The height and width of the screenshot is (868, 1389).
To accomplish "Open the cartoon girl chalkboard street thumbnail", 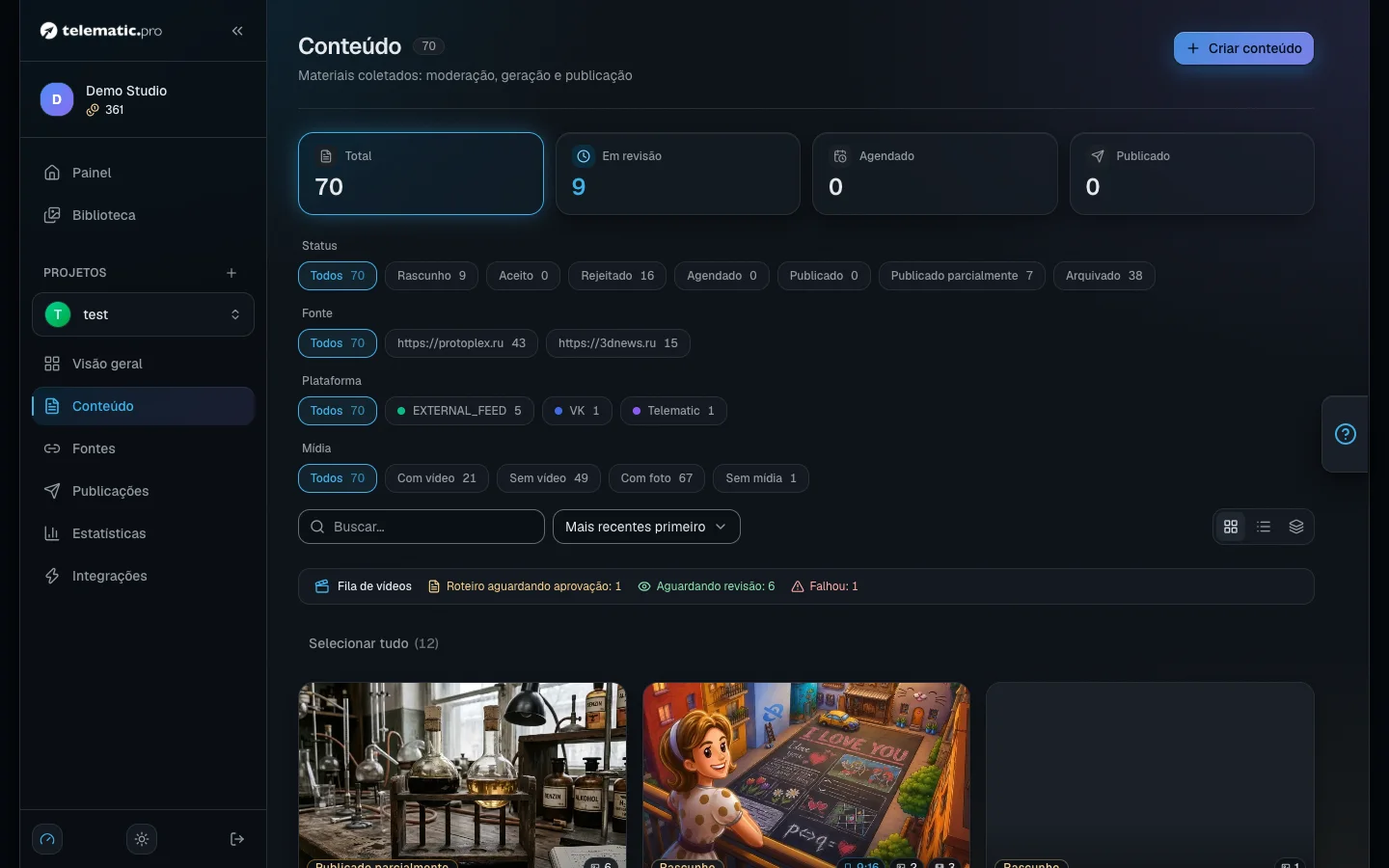I will 806,775.
